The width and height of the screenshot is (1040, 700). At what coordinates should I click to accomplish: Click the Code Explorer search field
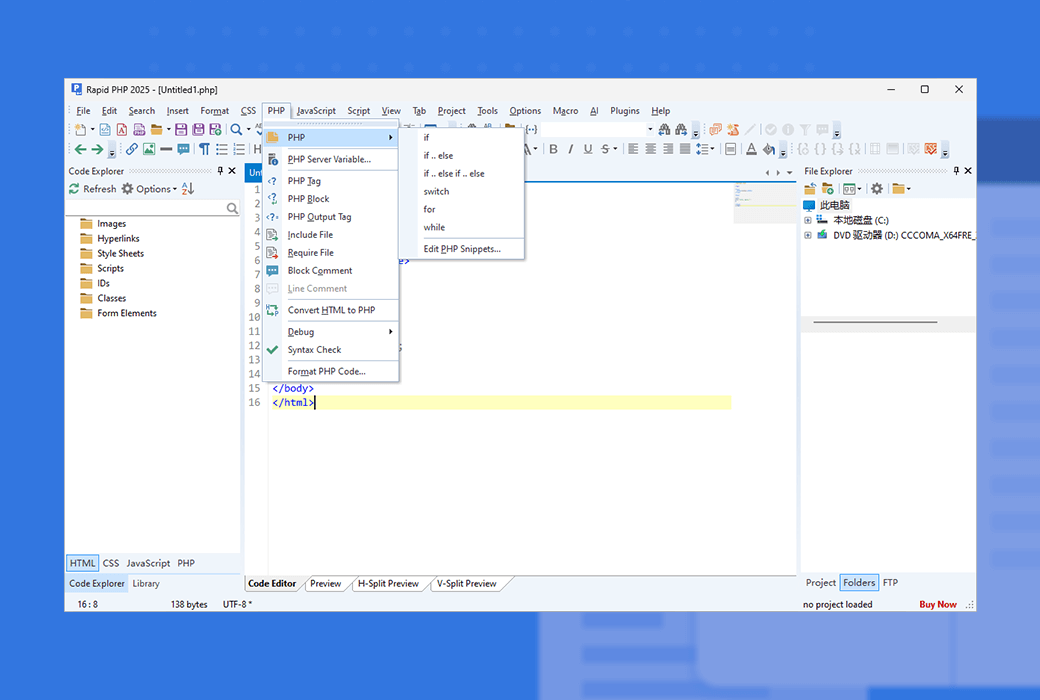(153, 208)
